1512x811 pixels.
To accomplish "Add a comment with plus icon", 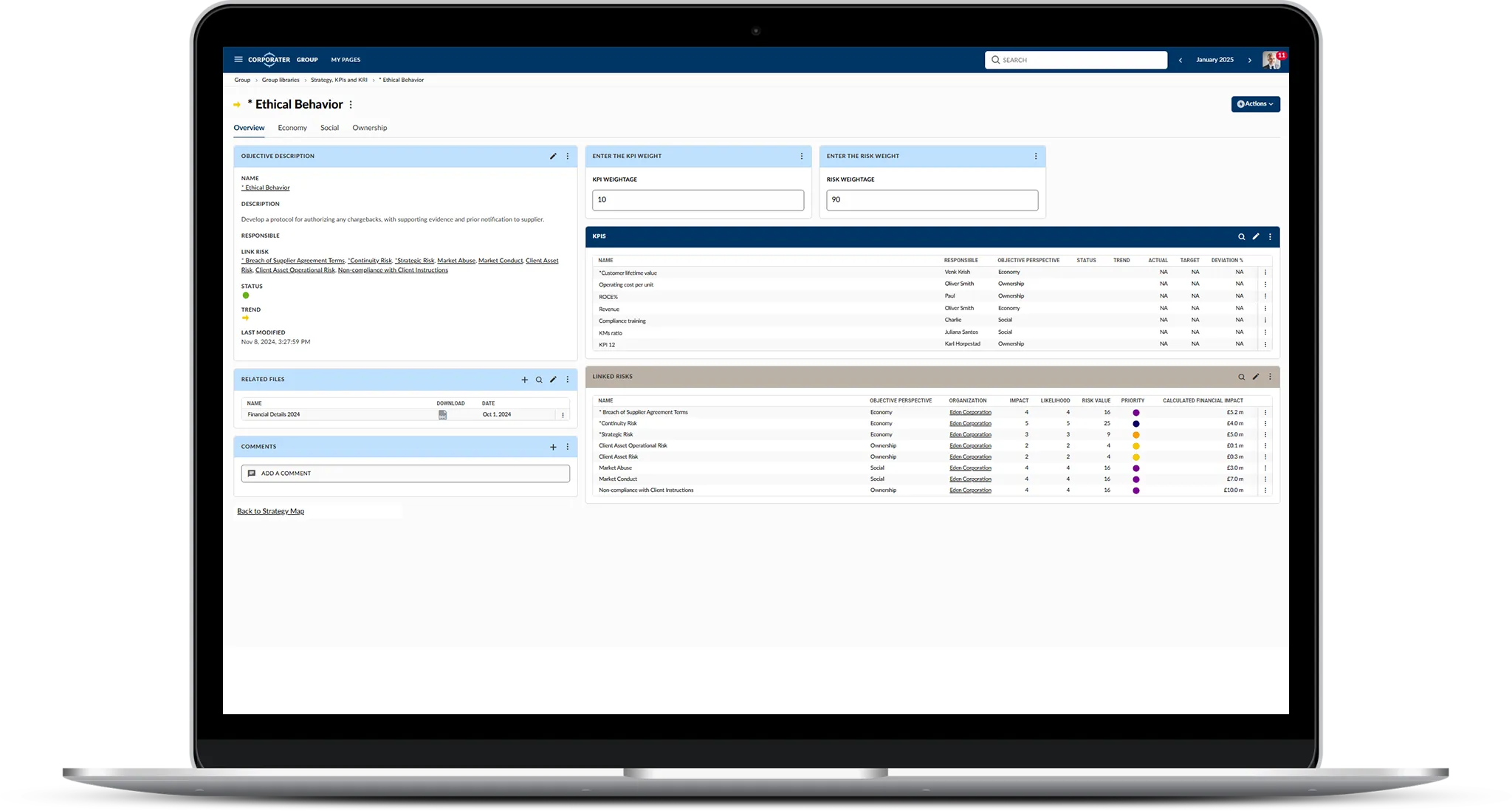I will [x=553, y=447].
